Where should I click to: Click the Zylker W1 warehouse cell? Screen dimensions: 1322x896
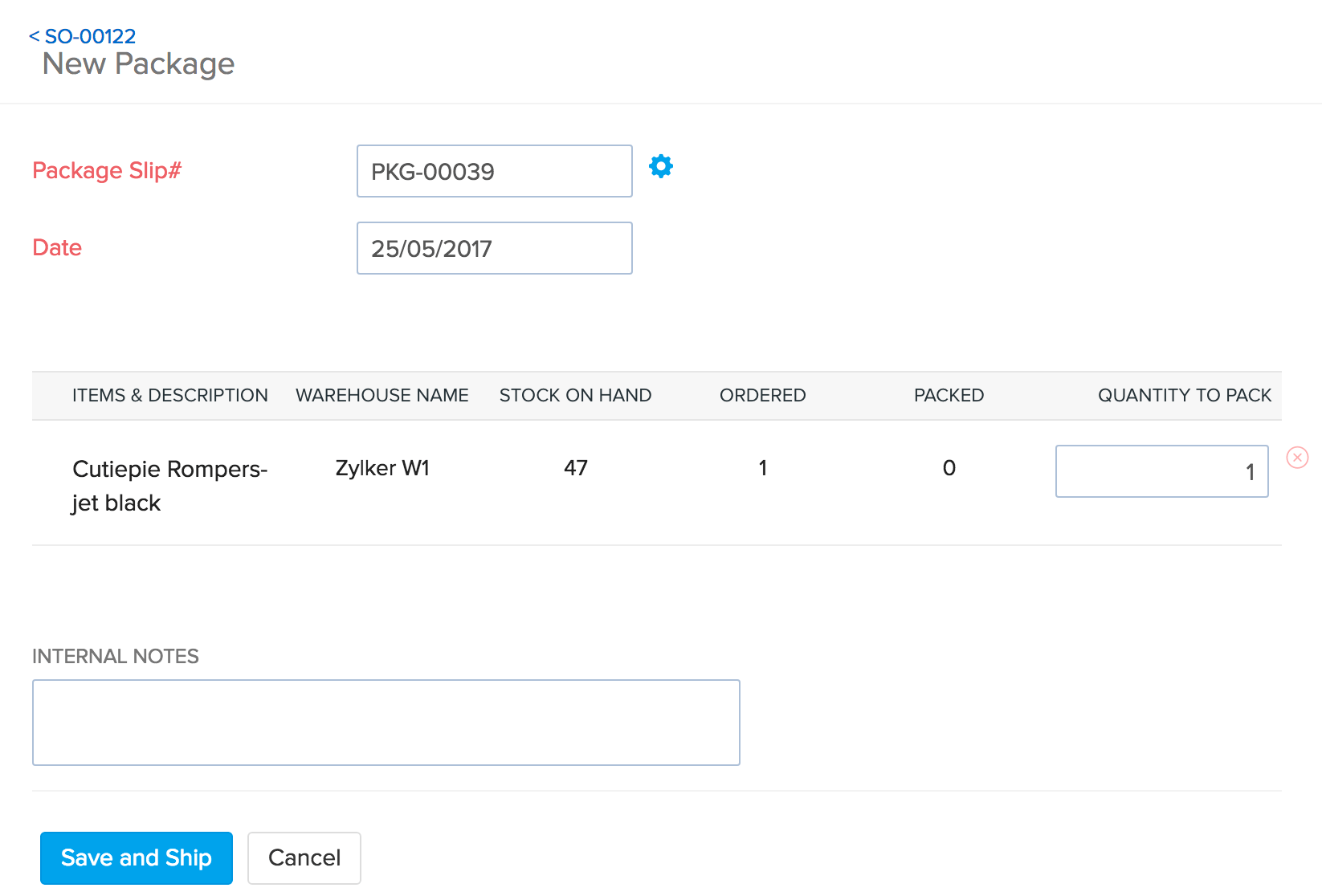pyautogui.click(x=382, y=468)
